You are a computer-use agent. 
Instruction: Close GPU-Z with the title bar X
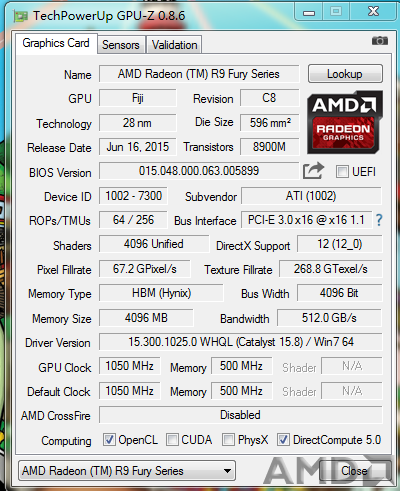pos(374,12)
